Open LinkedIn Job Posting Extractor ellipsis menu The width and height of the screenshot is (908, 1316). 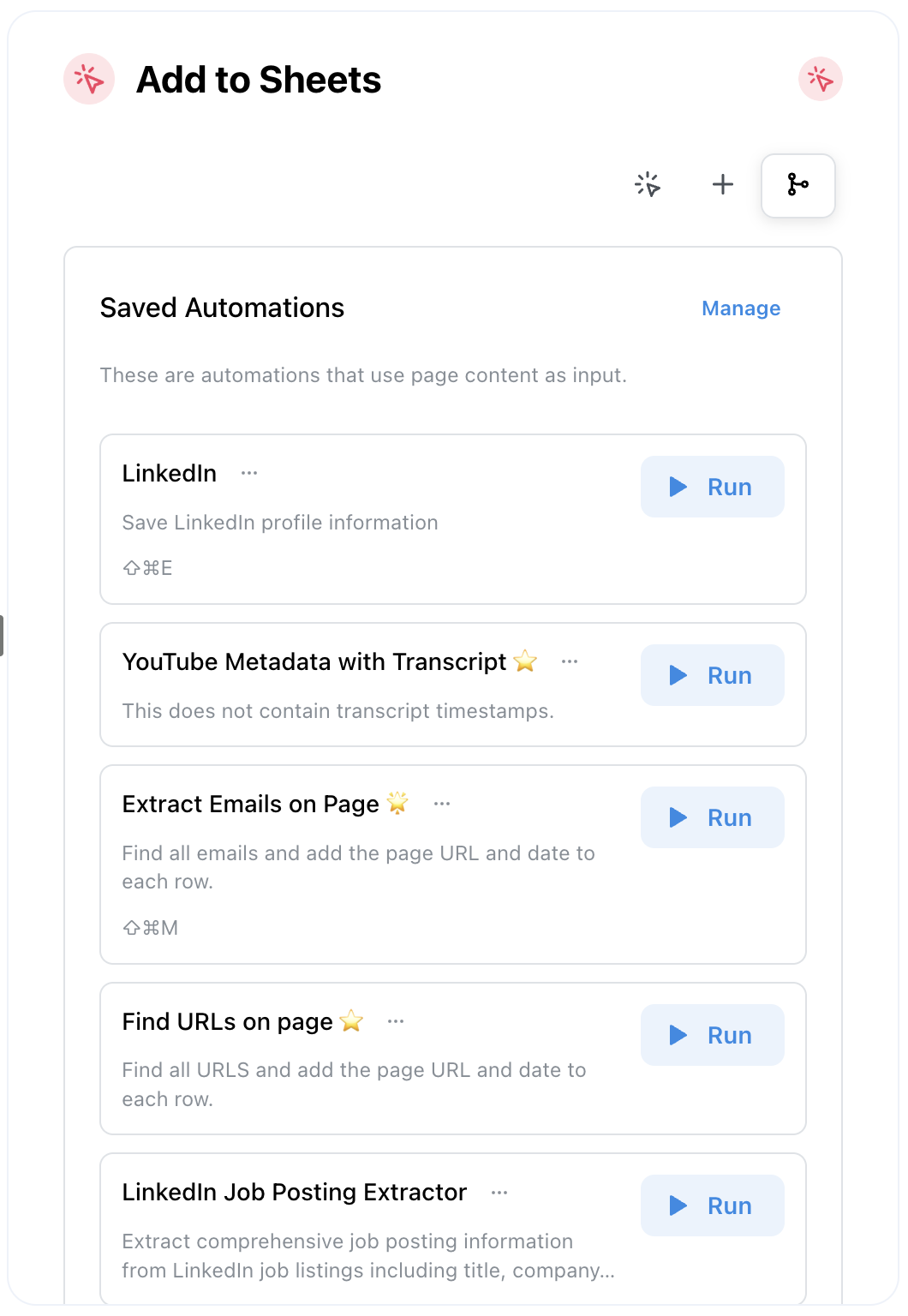click(499, 1193)
